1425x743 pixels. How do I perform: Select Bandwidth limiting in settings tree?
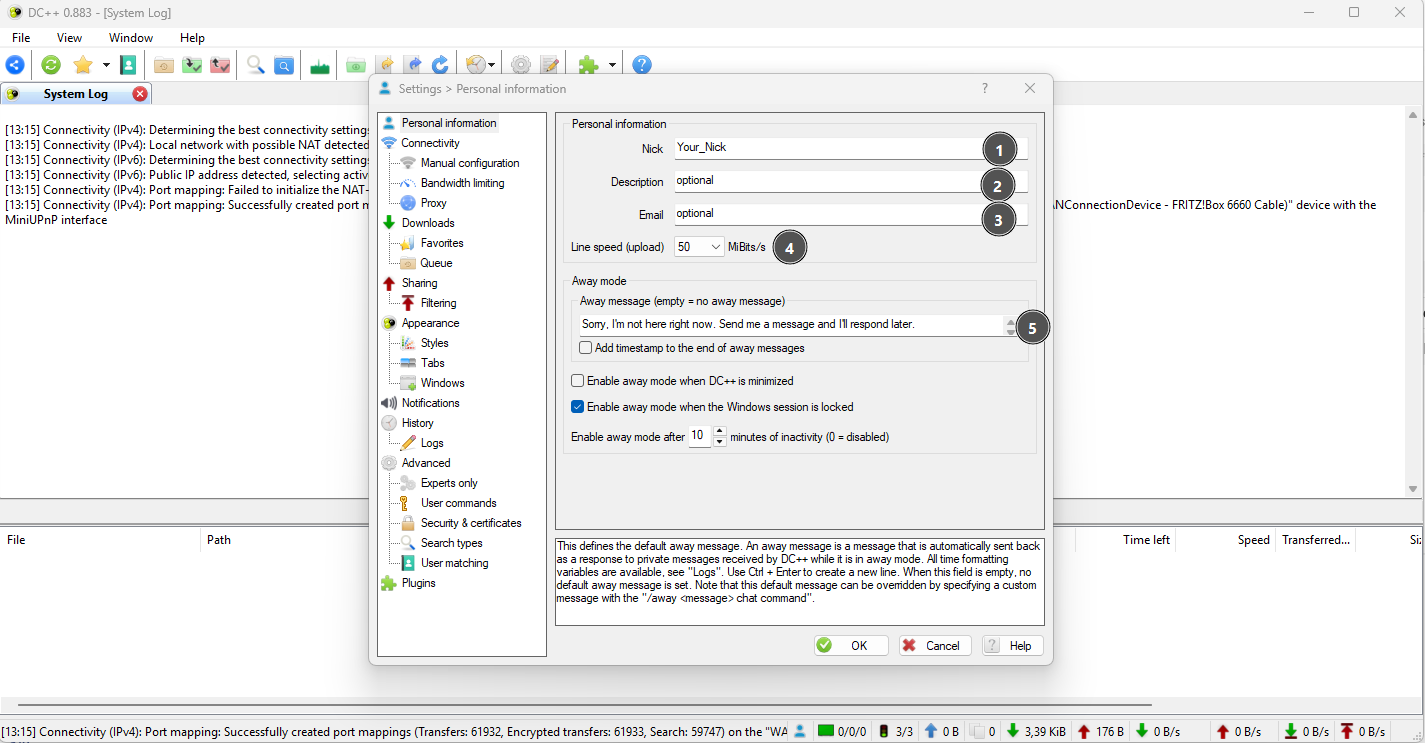[462, 183]
